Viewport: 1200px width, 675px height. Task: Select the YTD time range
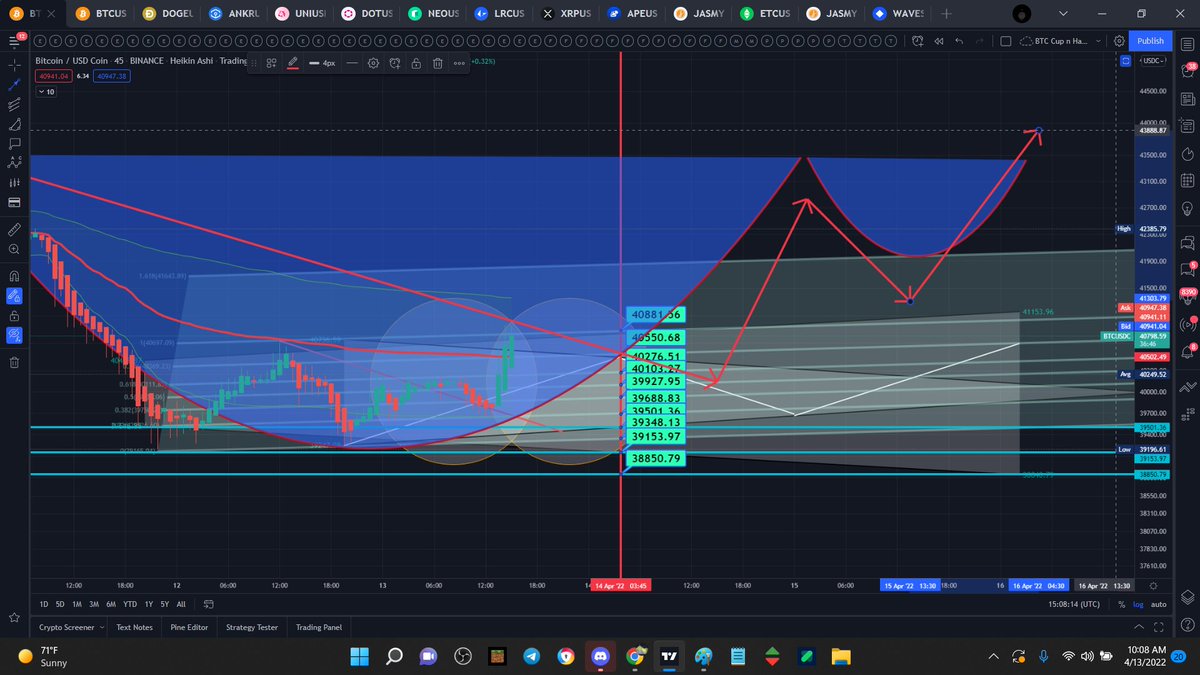129,604
